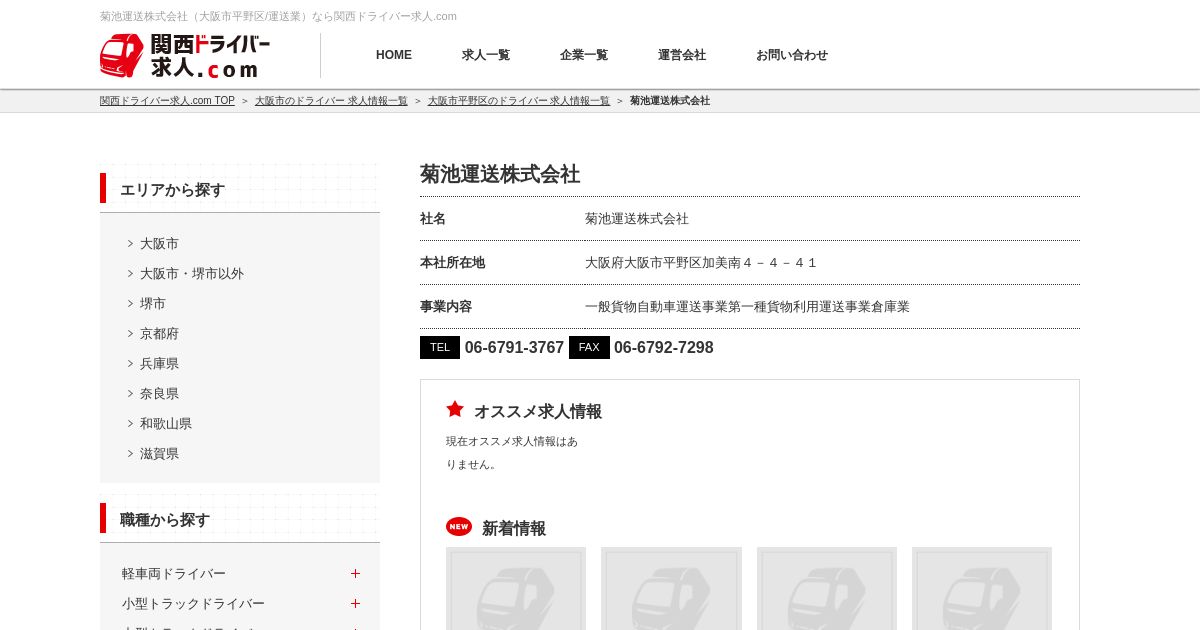Follow the 関西ドライバー求人.com TOP breadcrumb link
The height and width of the screenshot is (630, 1200).
pos(167,101)
